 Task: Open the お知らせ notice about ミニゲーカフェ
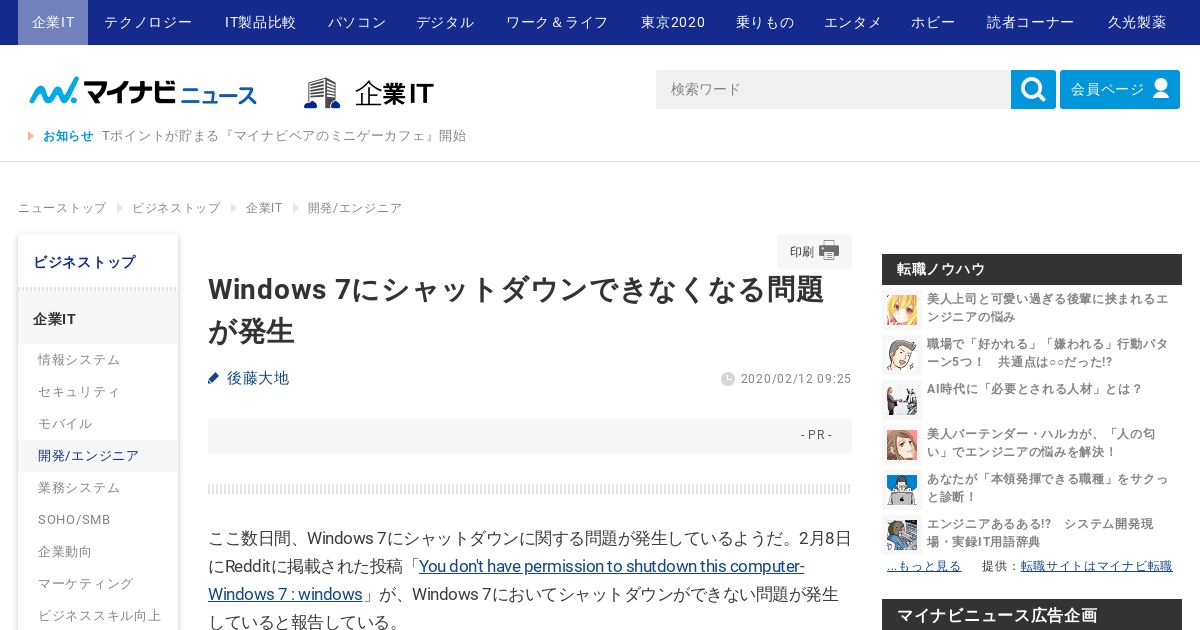point(284,136)
